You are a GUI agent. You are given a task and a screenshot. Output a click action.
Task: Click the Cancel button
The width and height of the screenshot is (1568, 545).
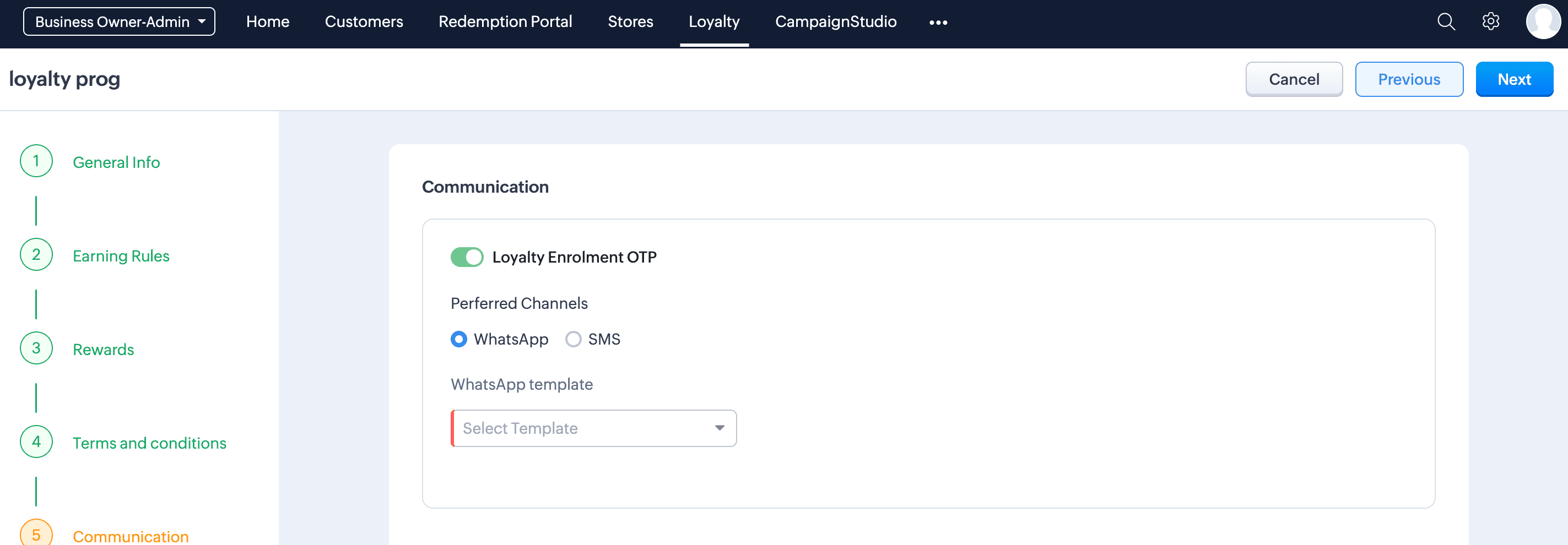coord(1294,79)
